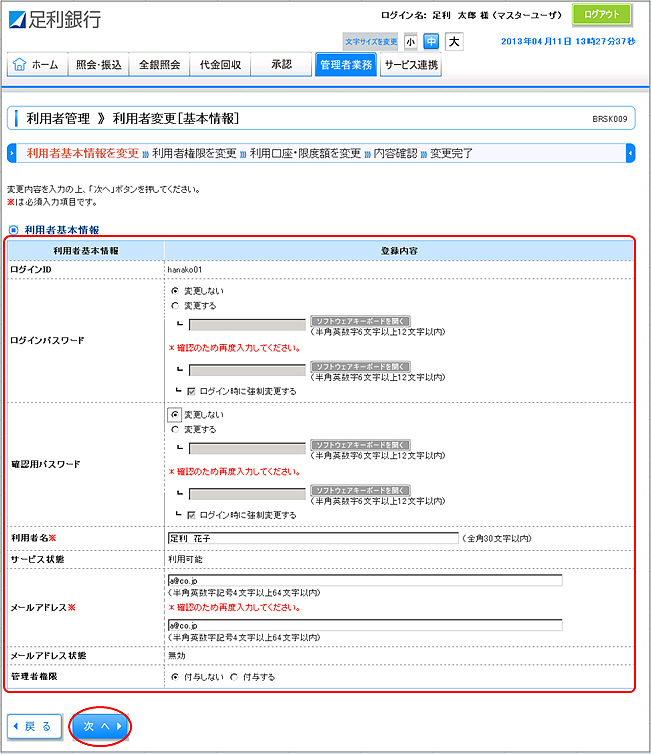Click the Ashikaga Bank logo
Image resolution: width=651 pixels, height=754 pixels.
pos(55,20)
